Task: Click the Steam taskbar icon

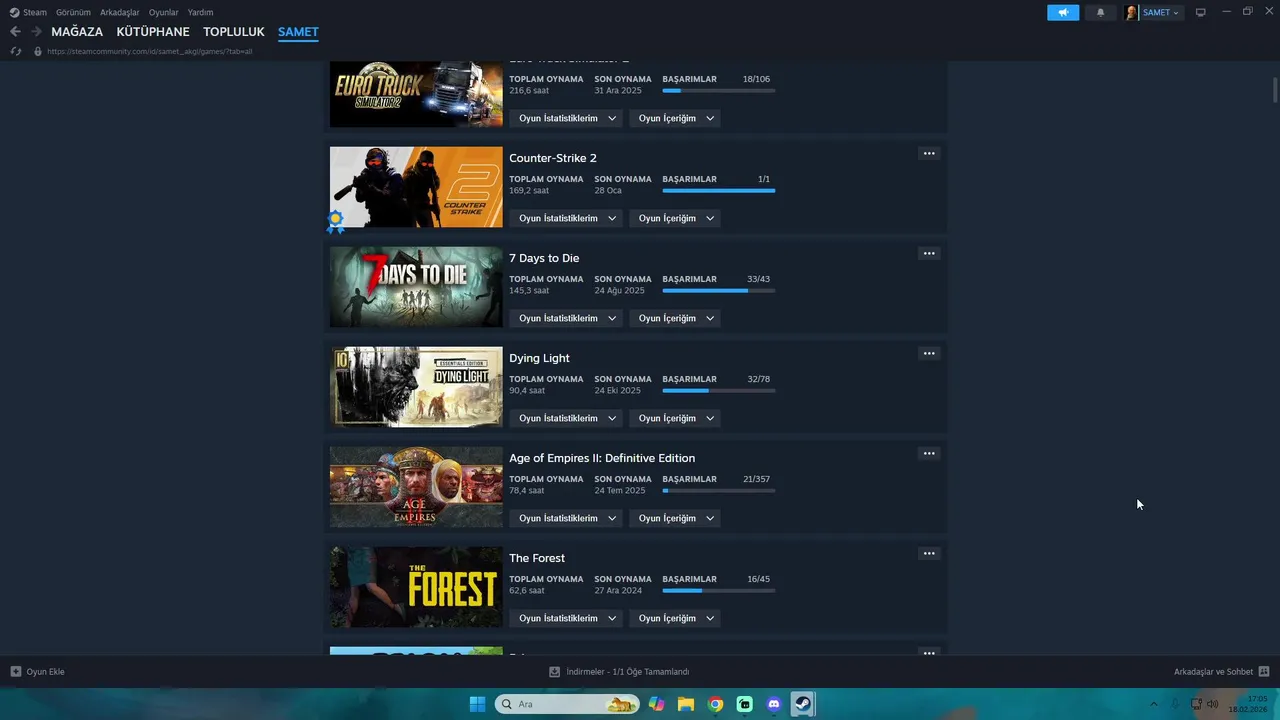Action: point(803,704)
